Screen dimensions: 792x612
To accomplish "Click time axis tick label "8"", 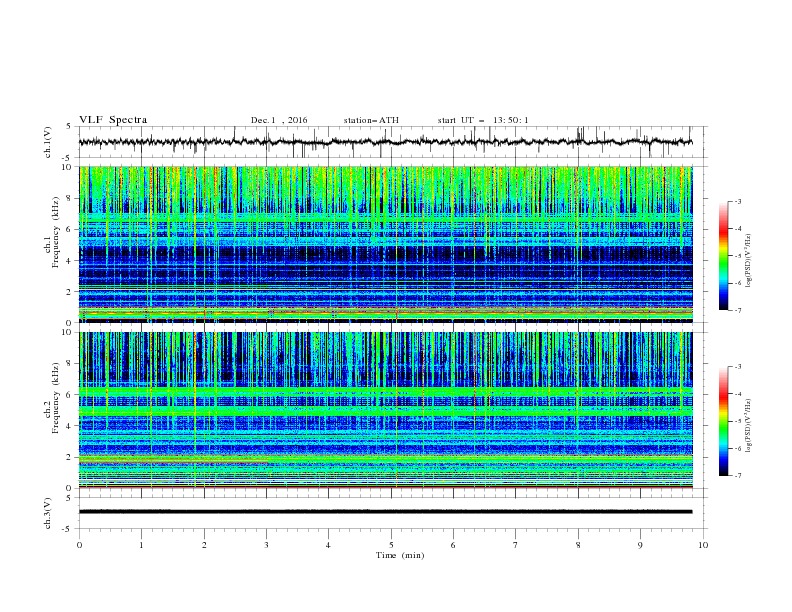I will click(x=578, y=545).
